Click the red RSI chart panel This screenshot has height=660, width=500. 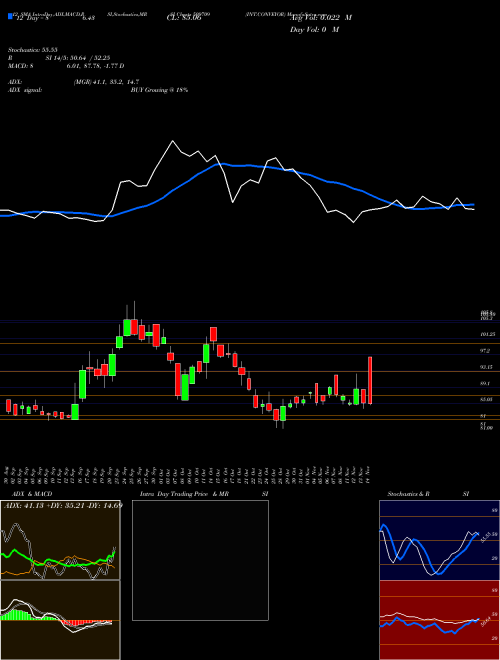(439, 620)
